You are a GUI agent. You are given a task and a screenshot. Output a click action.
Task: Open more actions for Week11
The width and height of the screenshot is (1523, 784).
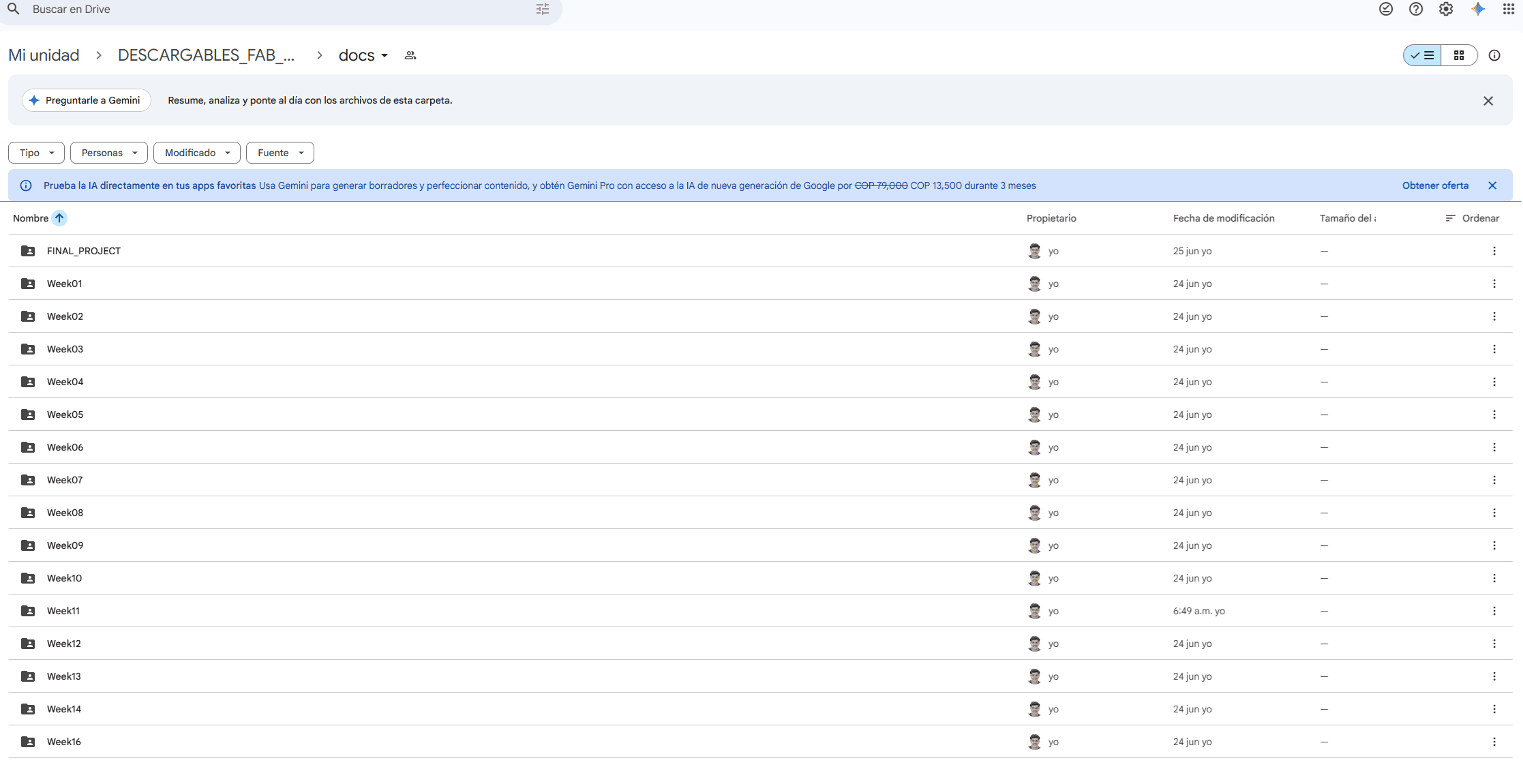click(1494, 611)
